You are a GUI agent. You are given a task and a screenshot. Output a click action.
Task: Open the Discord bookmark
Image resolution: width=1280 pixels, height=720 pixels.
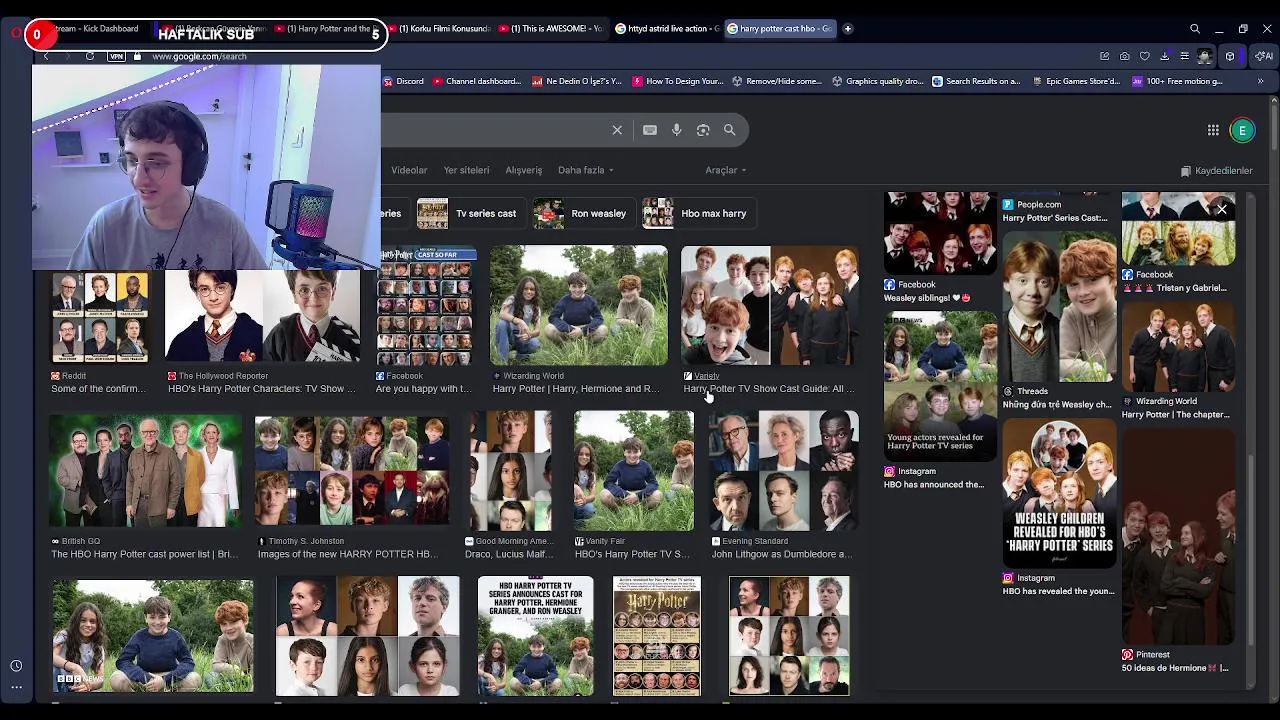point(404,81)
